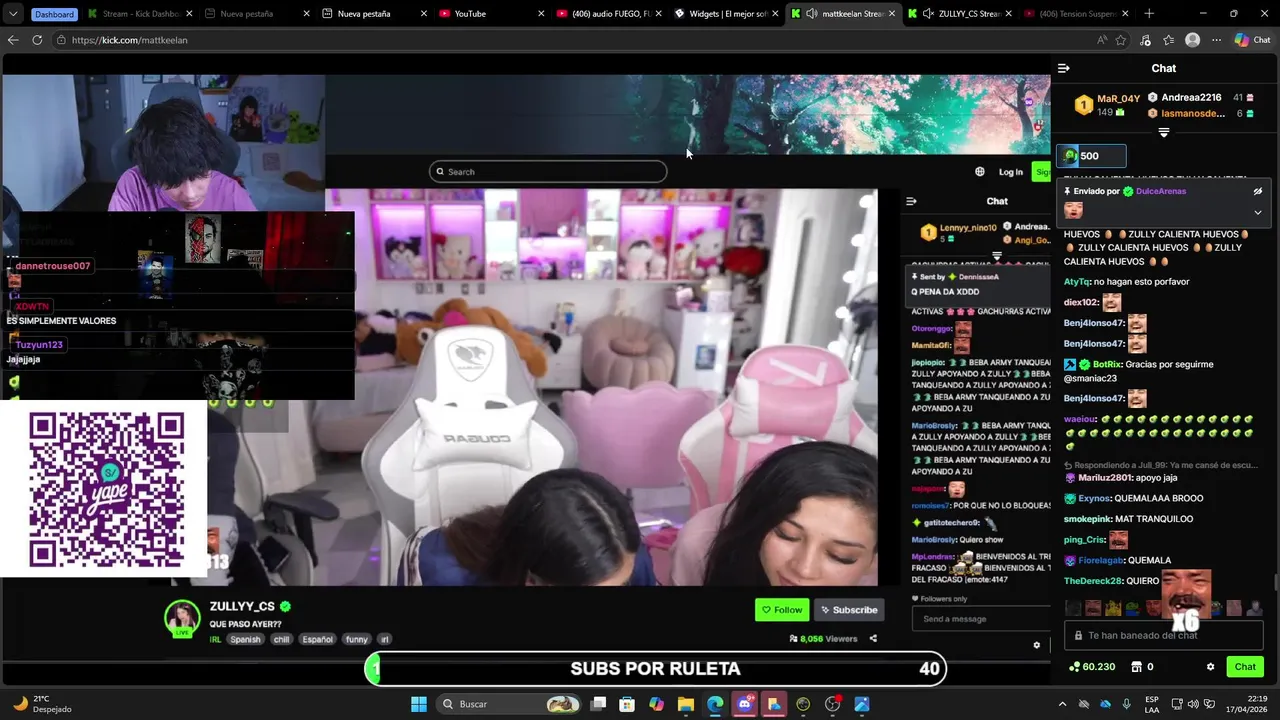1280x720 pixels.
Task: Follow the ZULLYY_CS channel
Action: click(x=782, y=610)
